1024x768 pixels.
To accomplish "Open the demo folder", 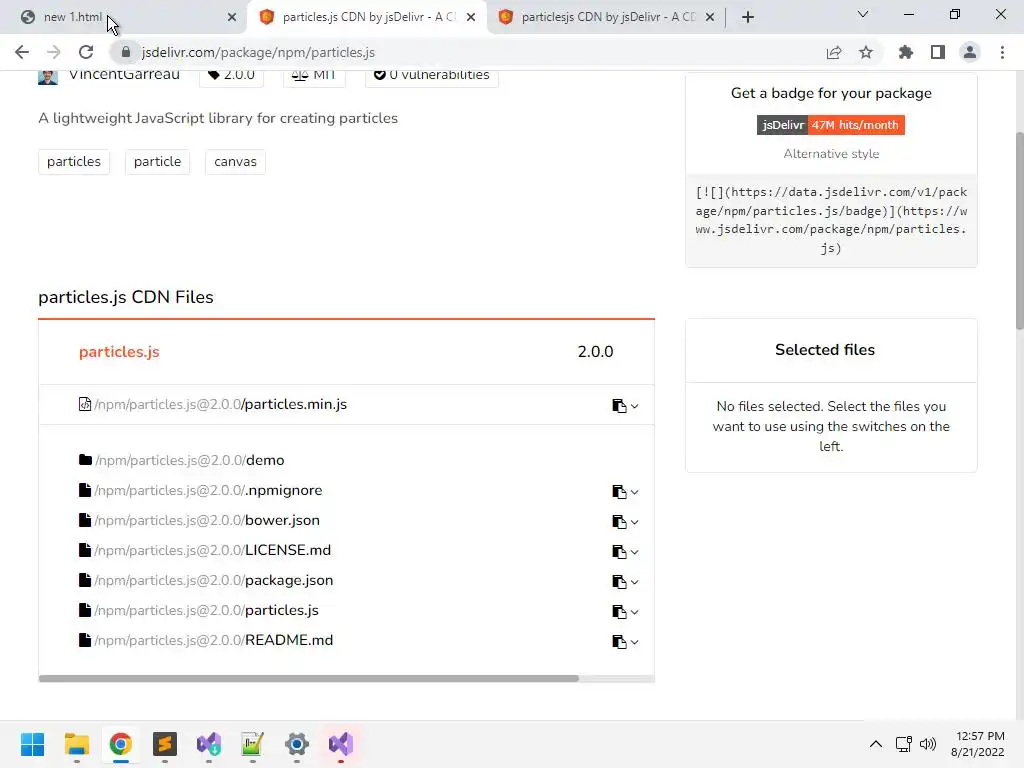I will [189, 460].
